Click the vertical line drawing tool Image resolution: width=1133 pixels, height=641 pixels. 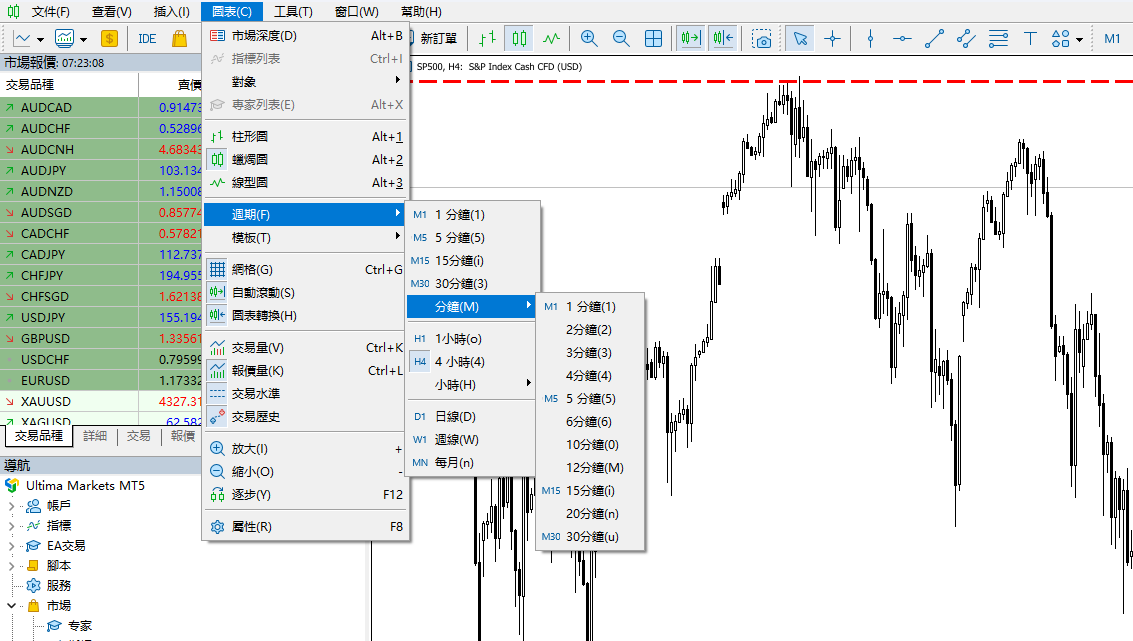point(870,39)
